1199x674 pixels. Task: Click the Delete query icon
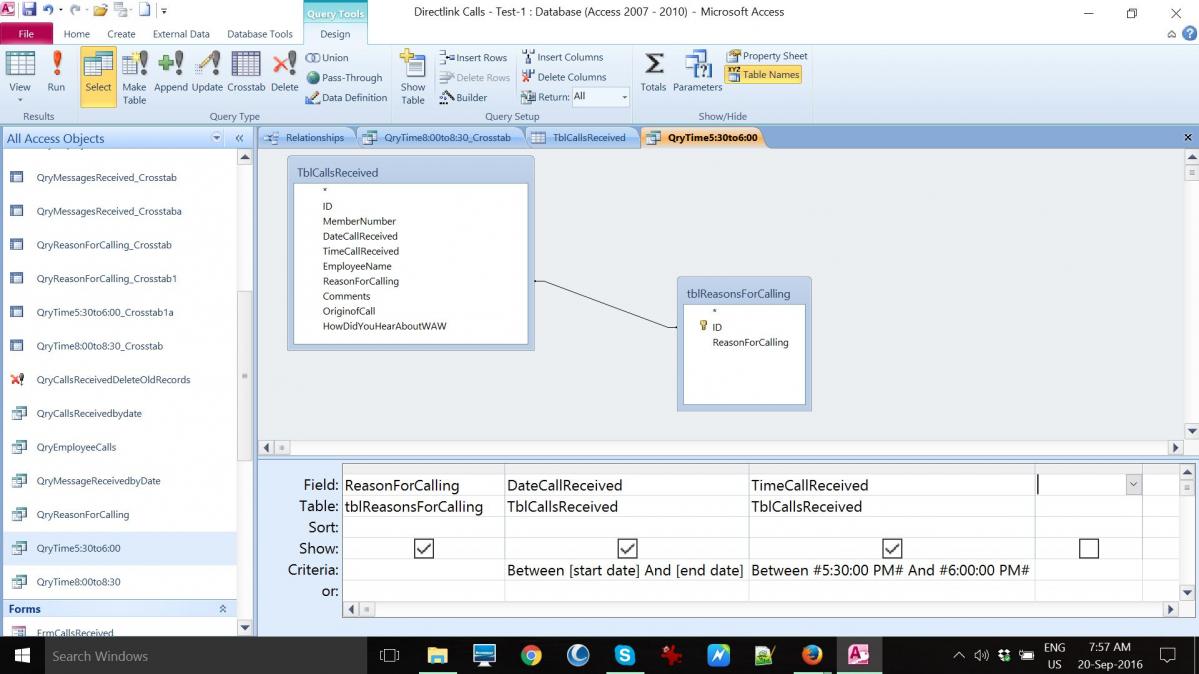(x=284, y=73)
